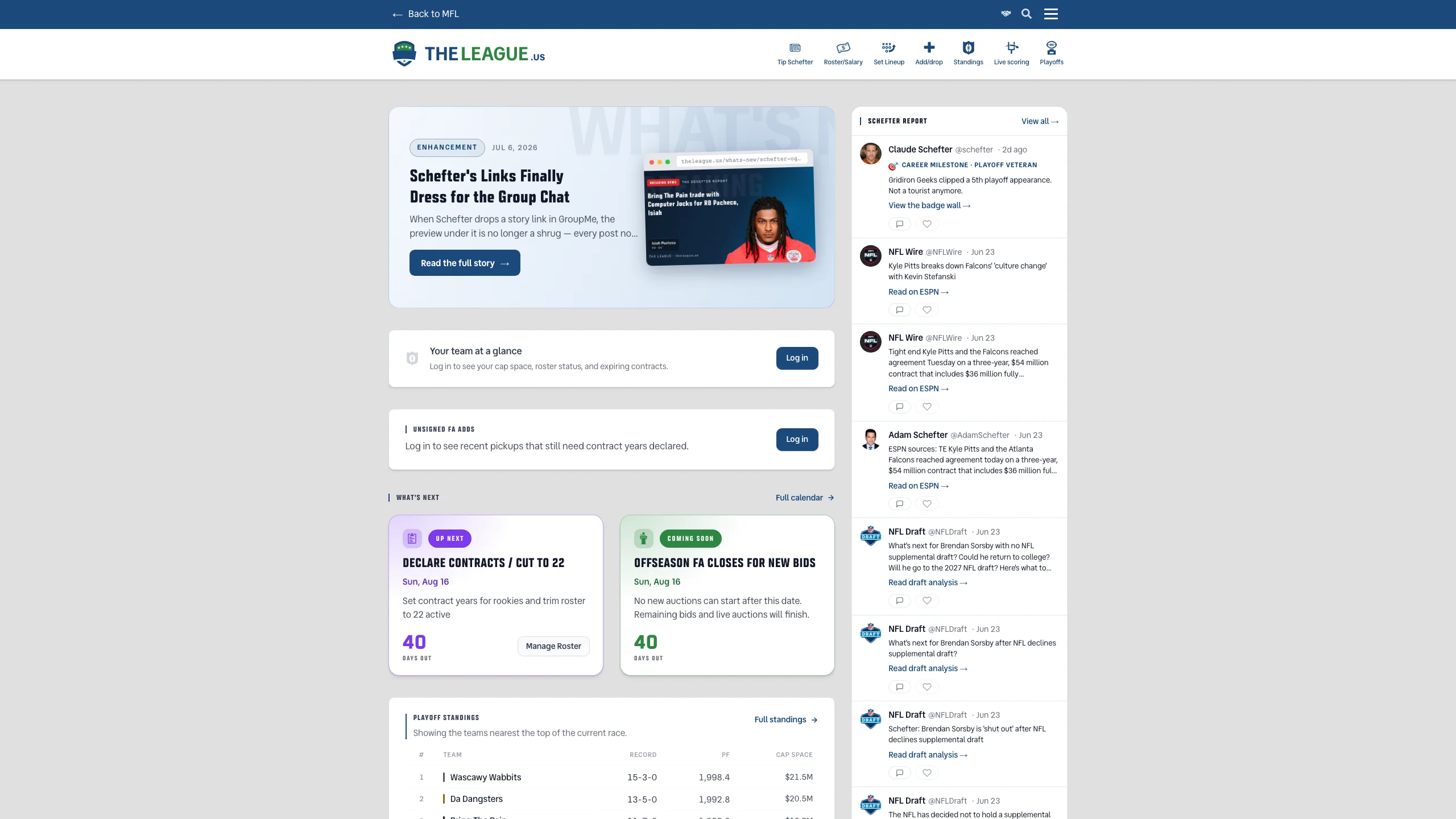
Task: View all Schefter Report posts
Action: (x=1040, y=121)
